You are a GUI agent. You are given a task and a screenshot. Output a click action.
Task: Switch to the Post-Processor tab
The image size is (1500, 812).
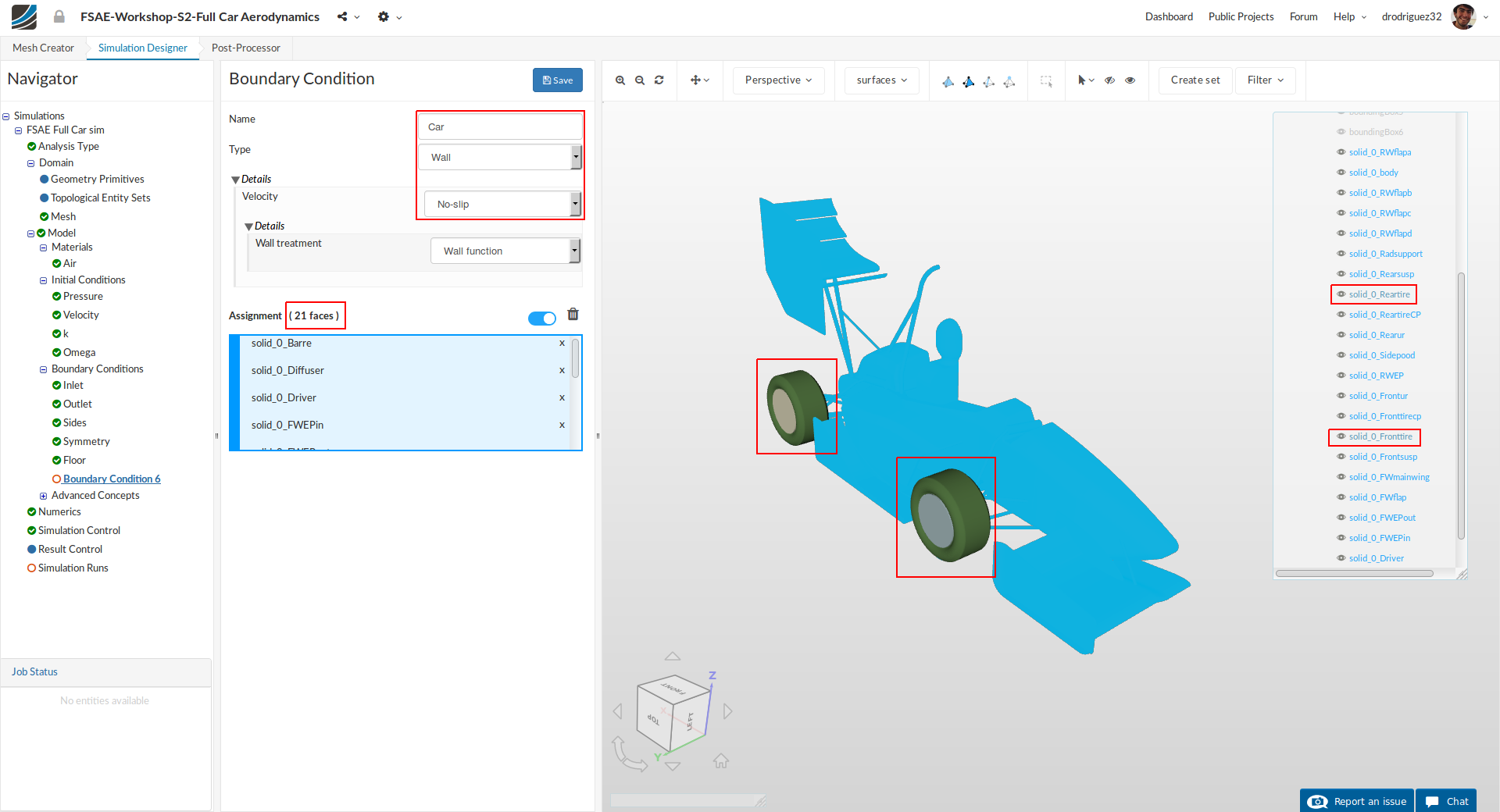click(246, 48)
